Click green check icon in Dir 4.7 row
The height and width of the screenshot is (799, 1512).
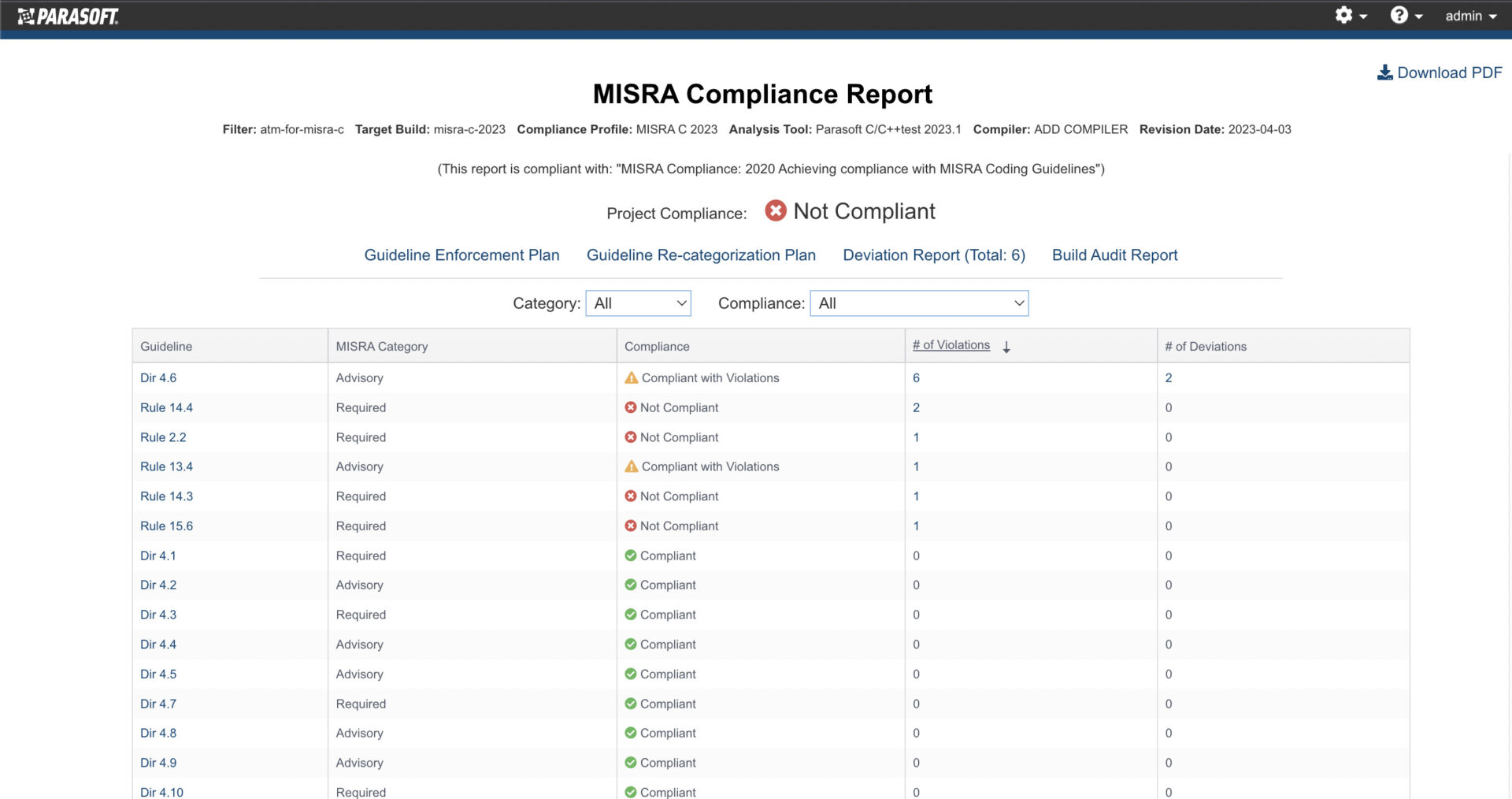pos(630,704)
